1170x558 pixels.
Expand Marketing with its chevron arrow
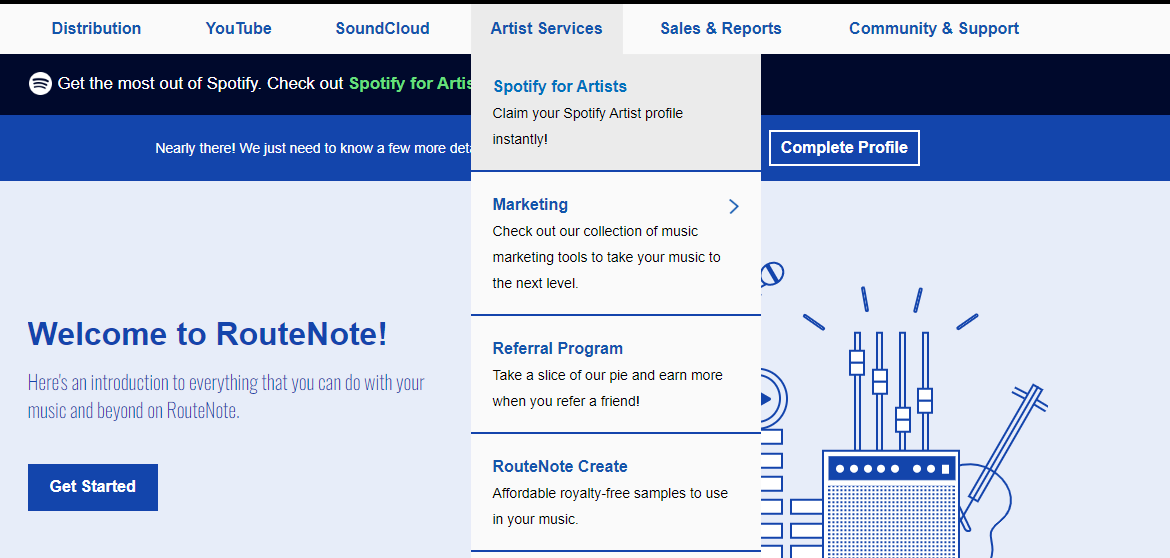pos(734,207)
